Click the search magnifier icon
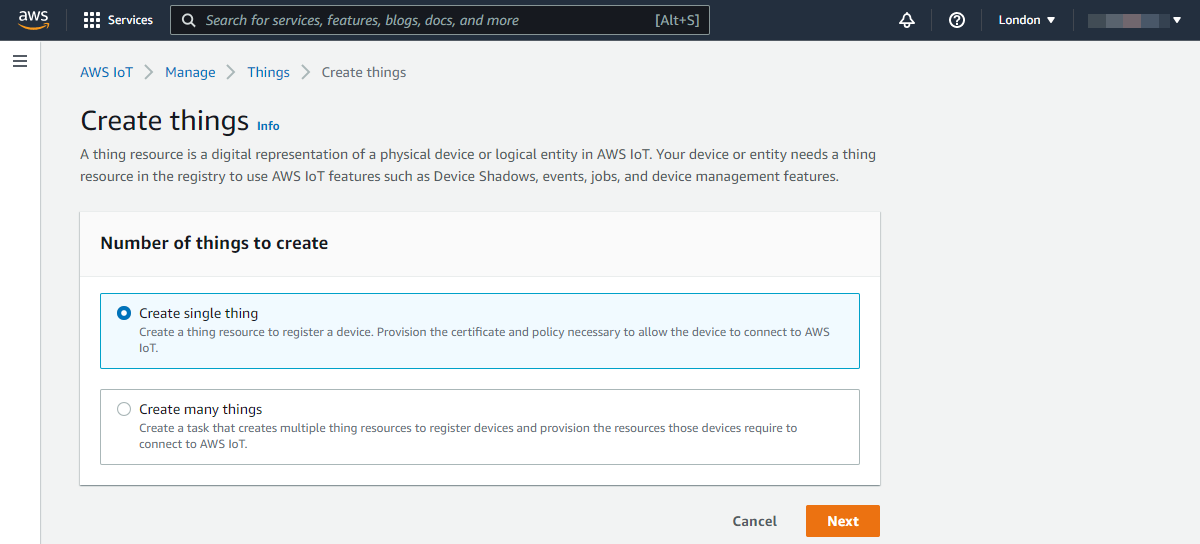1200x544 pixels. click(x=188, y=20)
